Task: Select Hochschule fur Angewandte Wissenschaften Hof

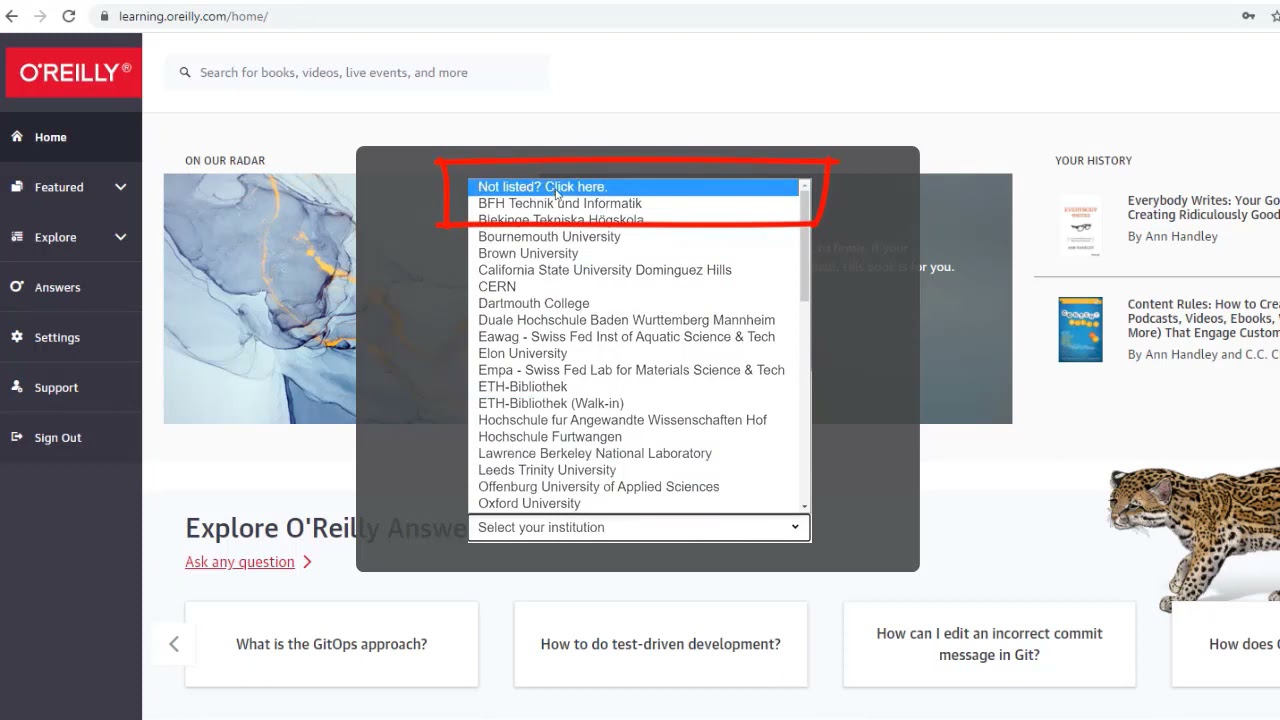Action: (x=633, y=420)
